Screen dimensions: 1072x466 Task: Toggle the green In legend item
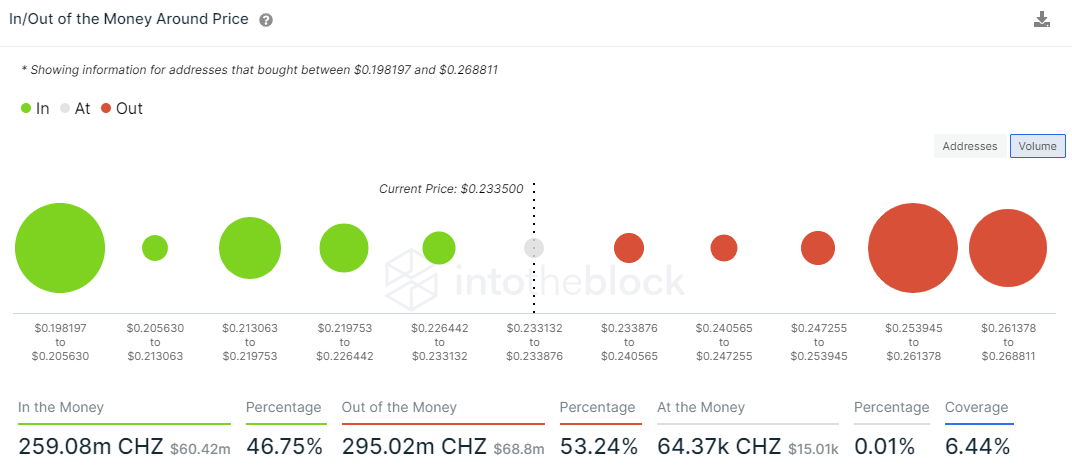(35, 108)
